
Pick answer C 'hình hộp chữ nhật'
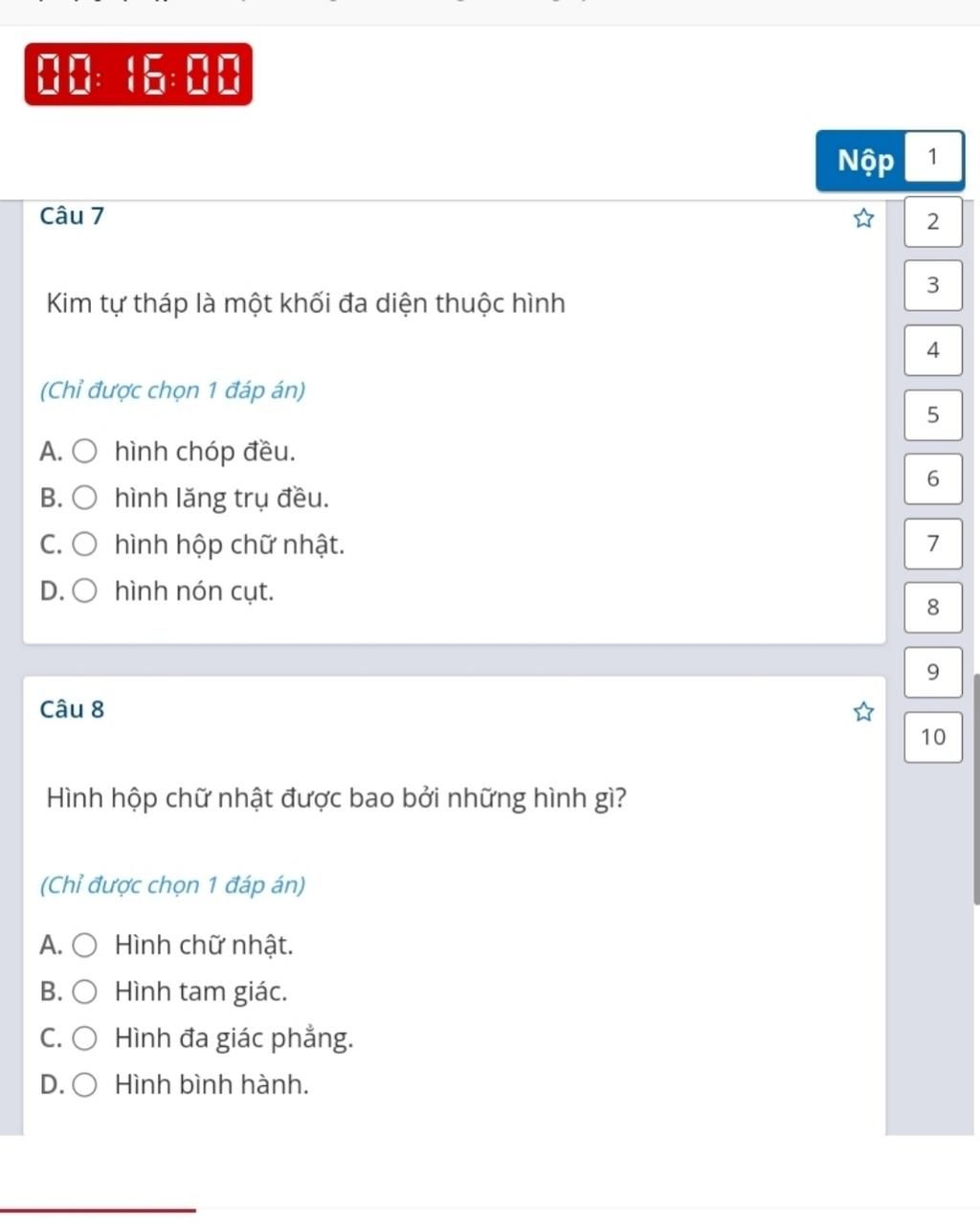tap(85, 545)
